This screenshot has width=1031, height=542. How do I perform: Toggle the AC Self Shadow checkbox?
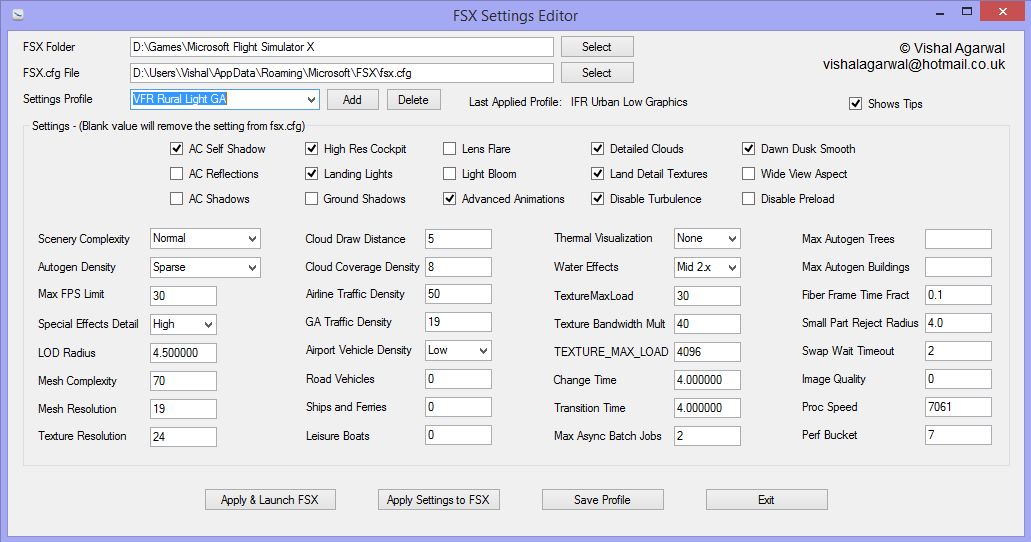(176, 149)
